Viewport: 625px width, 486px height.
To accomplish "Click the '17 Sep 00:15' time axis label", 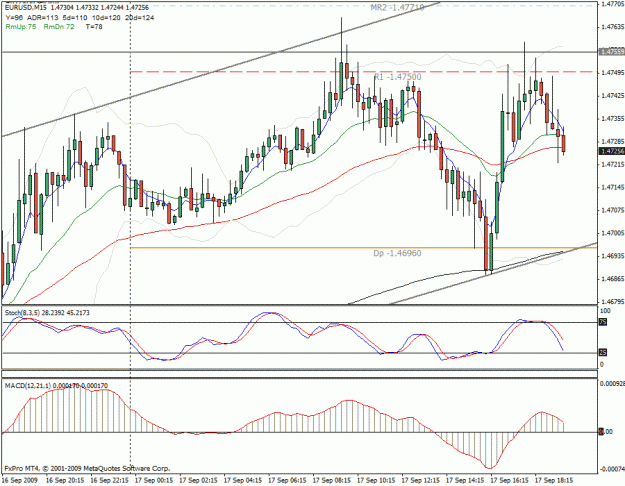I will [x=154, y=480].
